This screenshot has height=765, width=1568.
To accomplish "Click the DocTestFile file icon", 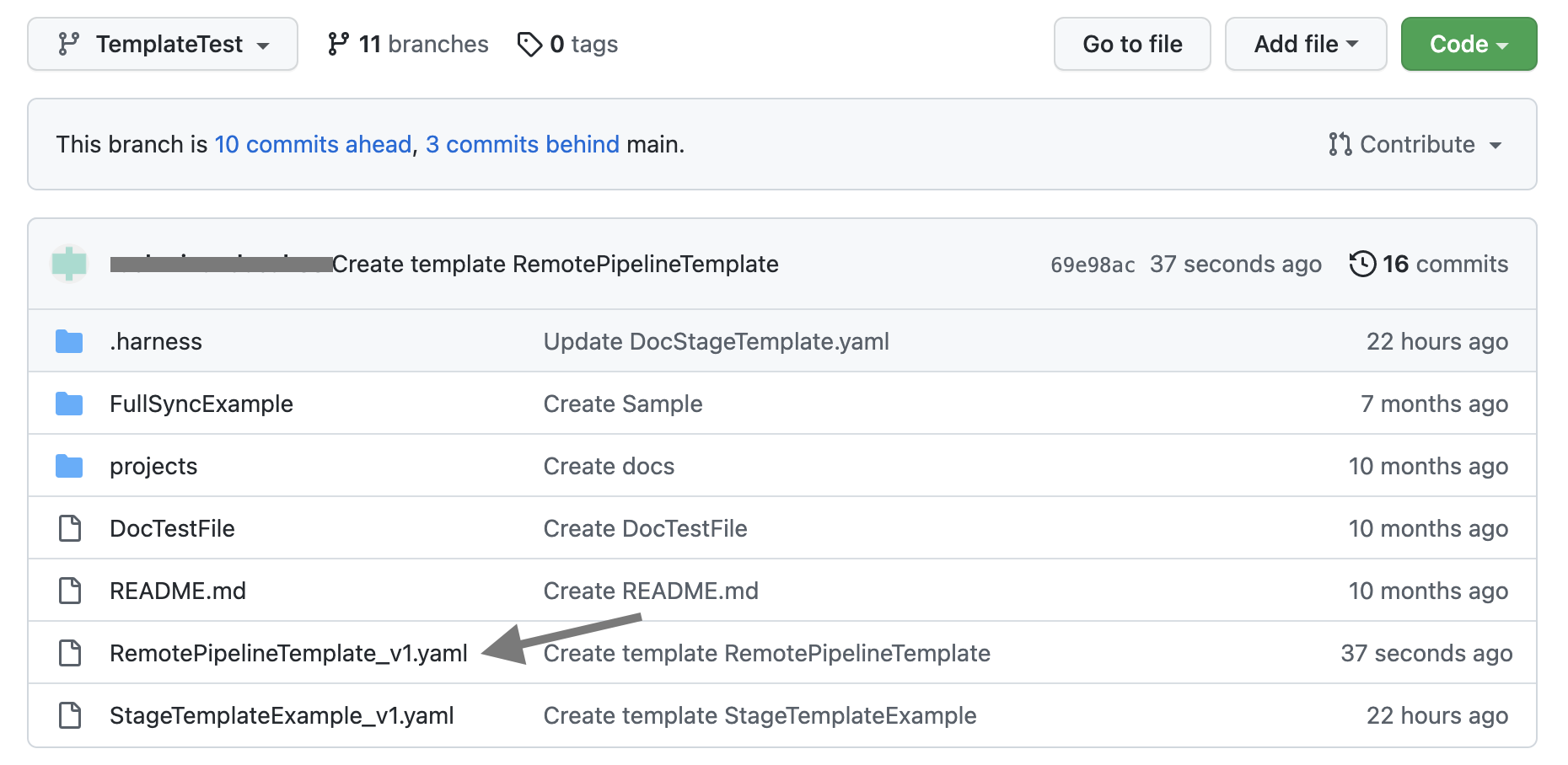I will (69, 528).
